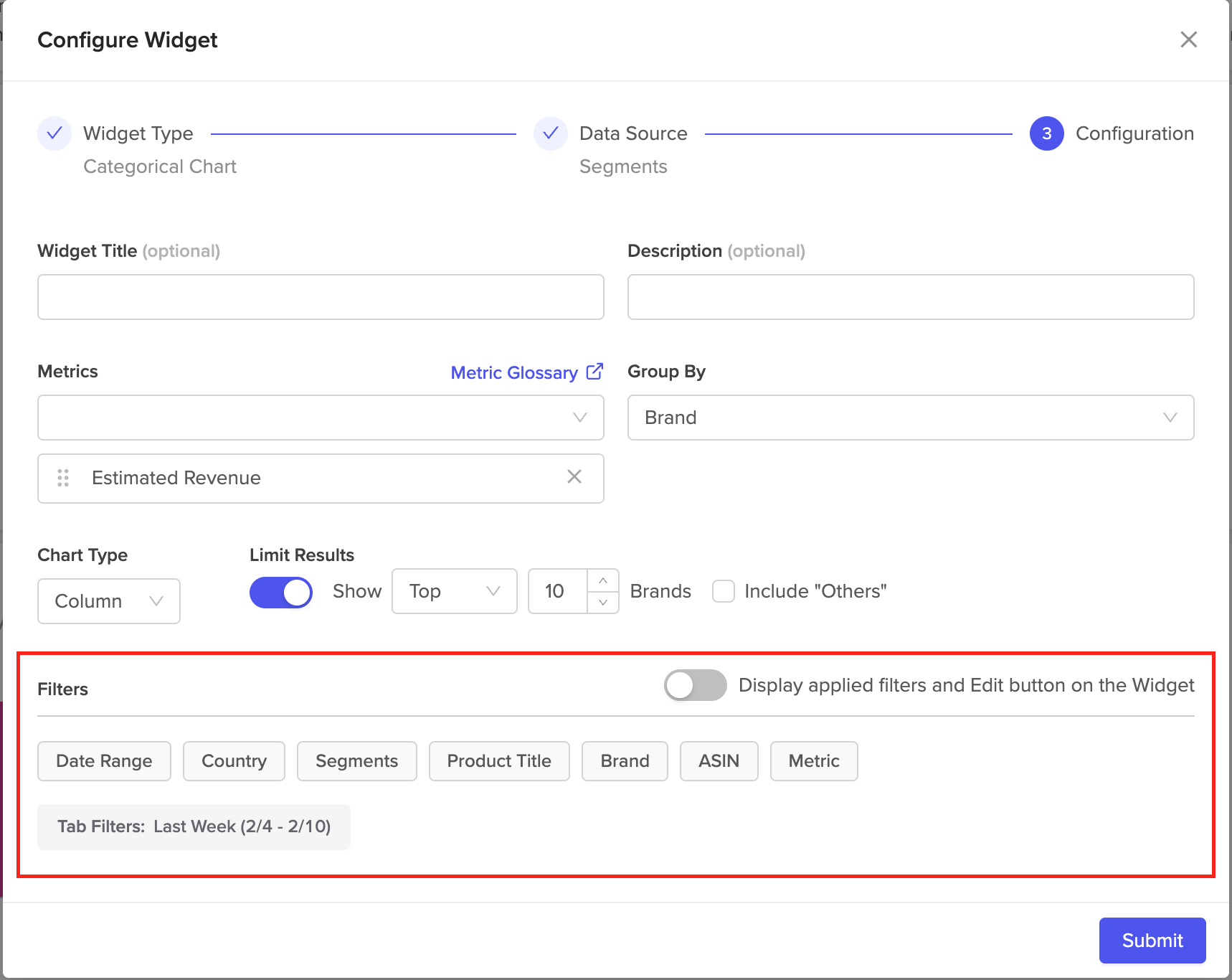This screenshot has width=1232, height=980.
Task: Click the Widget Type step label
Action: coord(138,133)
